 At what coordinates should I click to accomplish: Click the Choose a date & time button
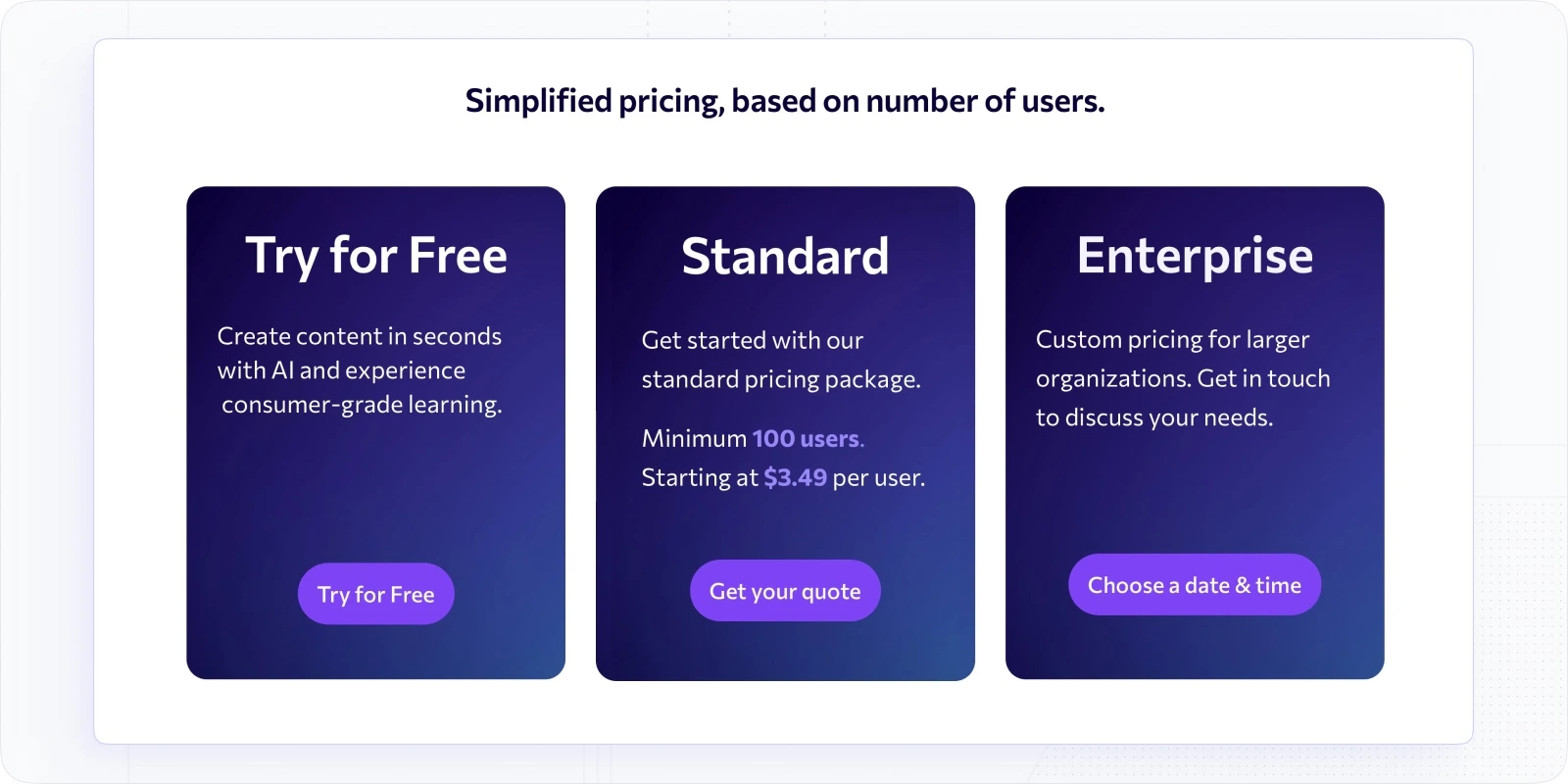[1194, 584]
